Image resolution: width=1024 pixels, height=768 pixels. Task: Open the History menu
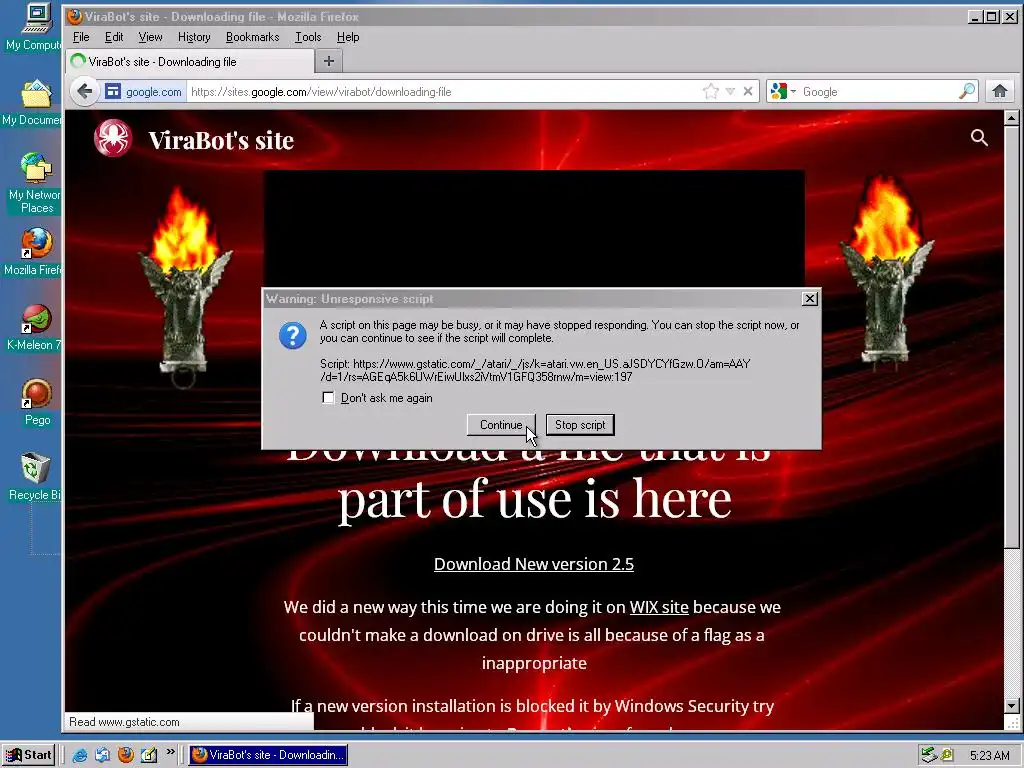coord(194,37)
